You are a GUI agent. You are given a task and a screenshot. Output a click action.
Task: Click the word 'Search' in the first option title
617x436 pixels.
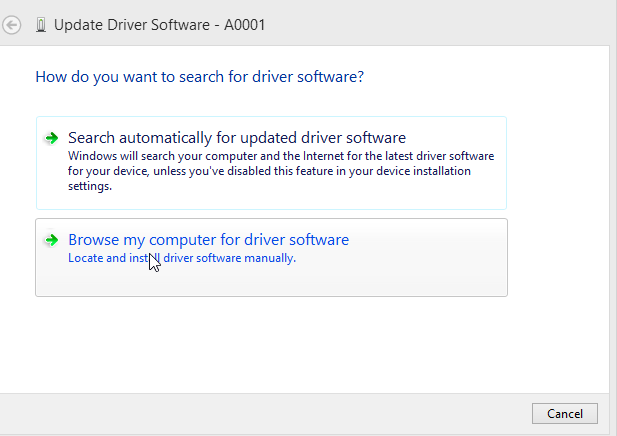tap(91, 138)
